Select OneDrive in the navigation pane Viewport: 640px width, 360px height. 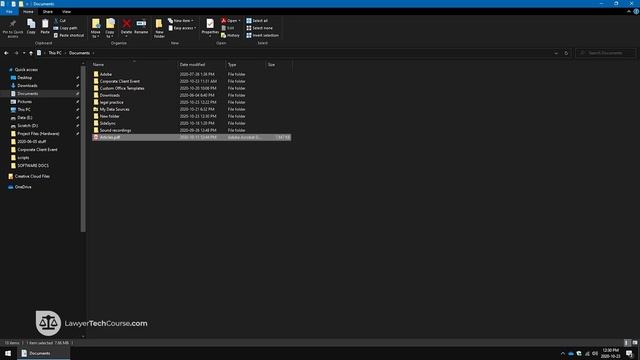tap(23, 187)
